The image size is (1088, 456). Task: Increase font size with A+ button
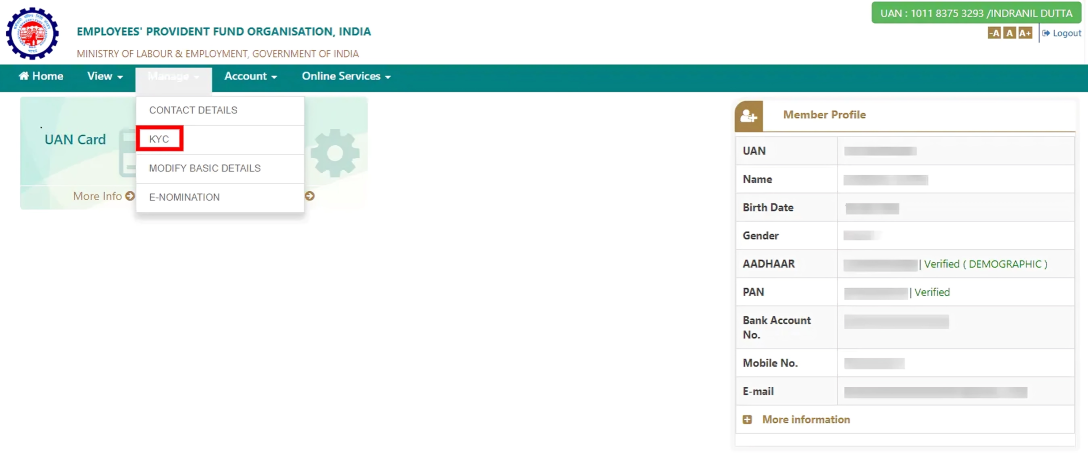(1026, 33)
